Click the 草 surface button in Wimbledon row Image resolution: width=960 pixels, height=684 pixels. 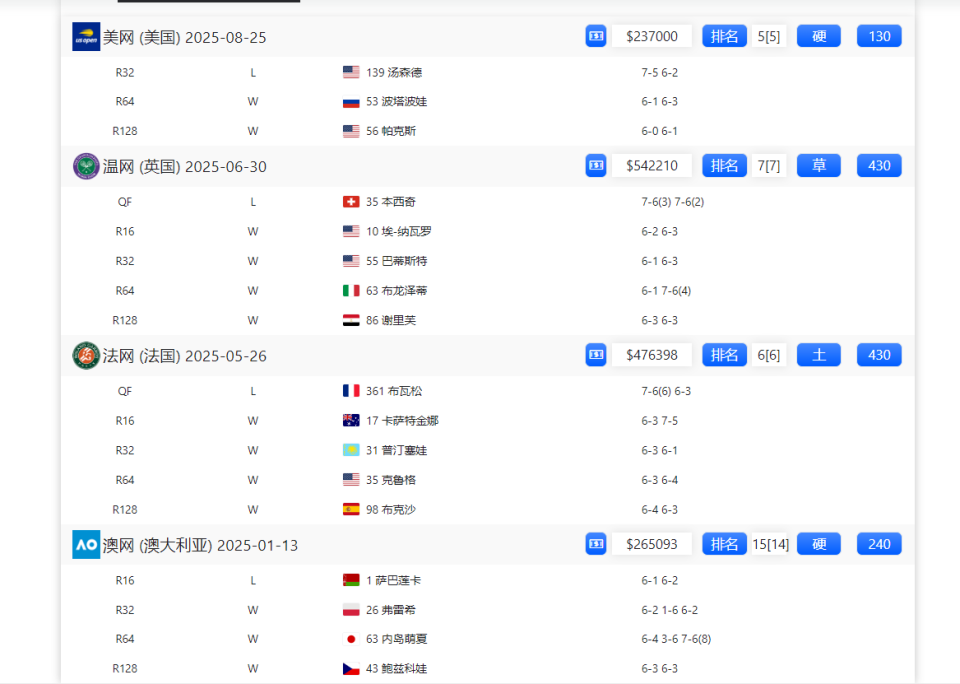coord(819,165)
